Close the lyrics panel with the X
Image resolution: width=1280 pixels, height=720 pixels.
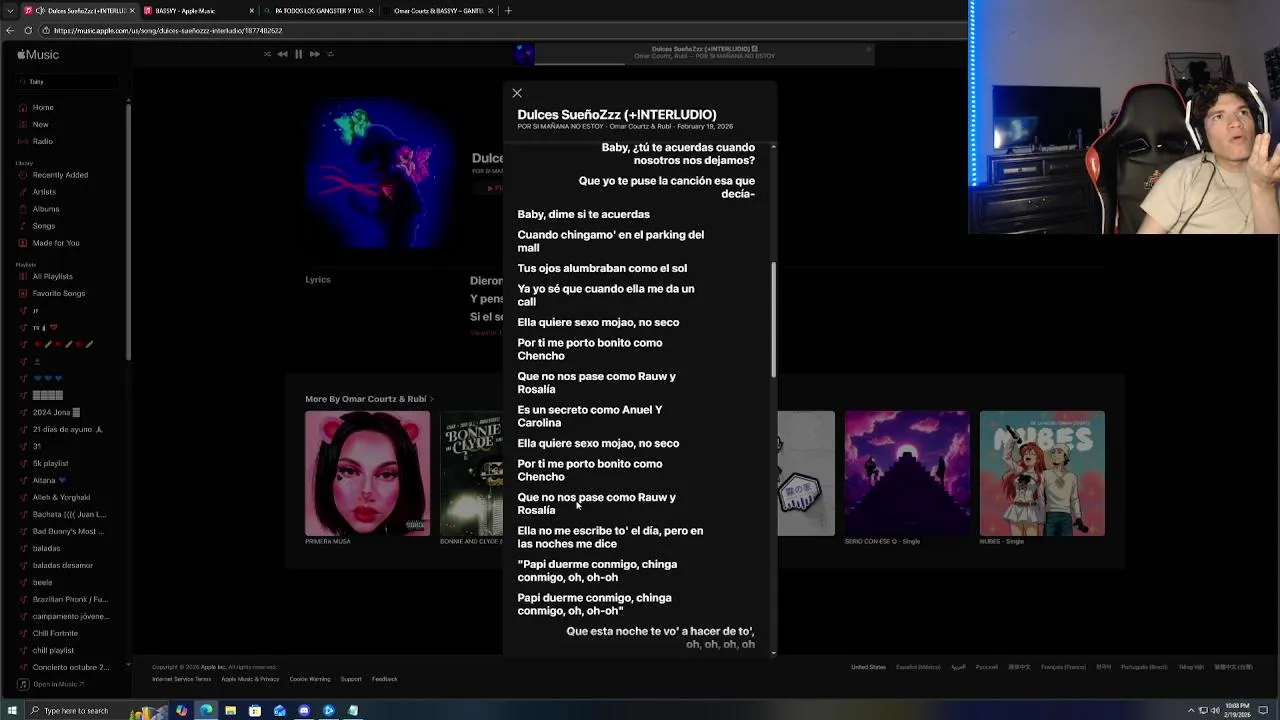(x=517, y=93)
